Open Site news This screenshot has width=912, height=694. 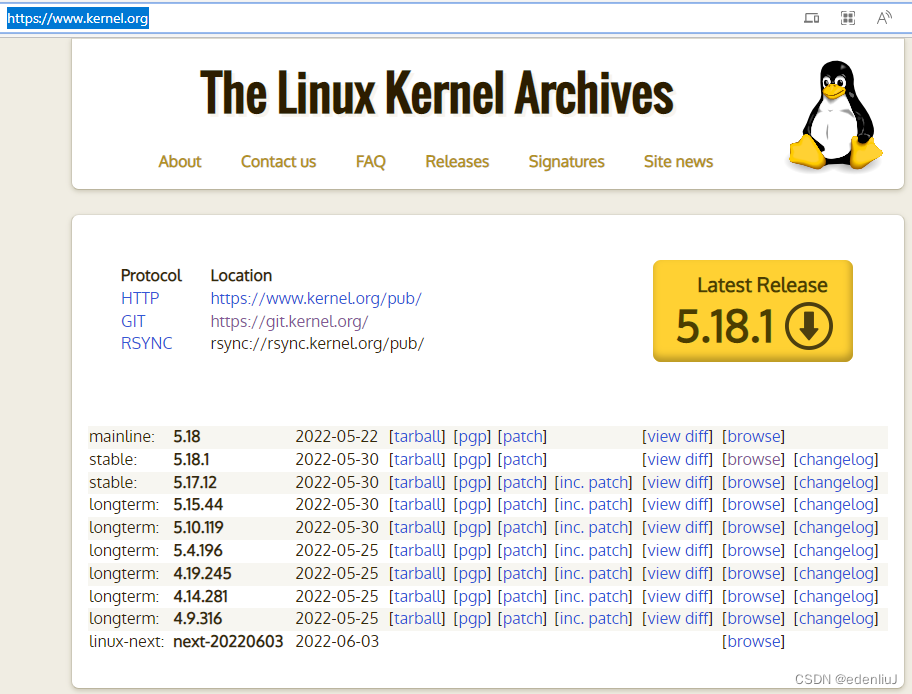678,162
